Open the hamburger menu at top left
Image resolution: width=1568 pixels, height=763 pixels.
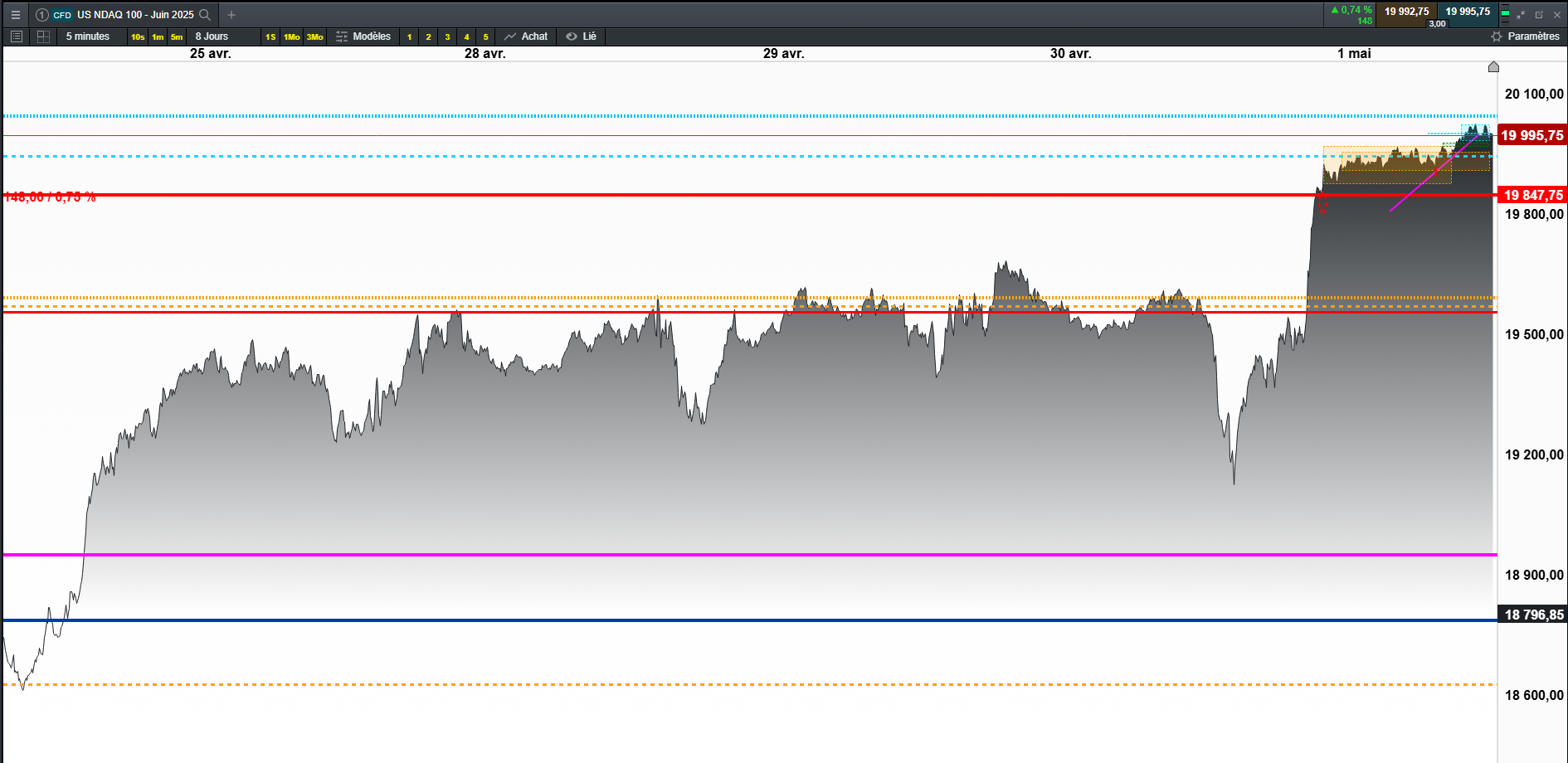(15, 15)
